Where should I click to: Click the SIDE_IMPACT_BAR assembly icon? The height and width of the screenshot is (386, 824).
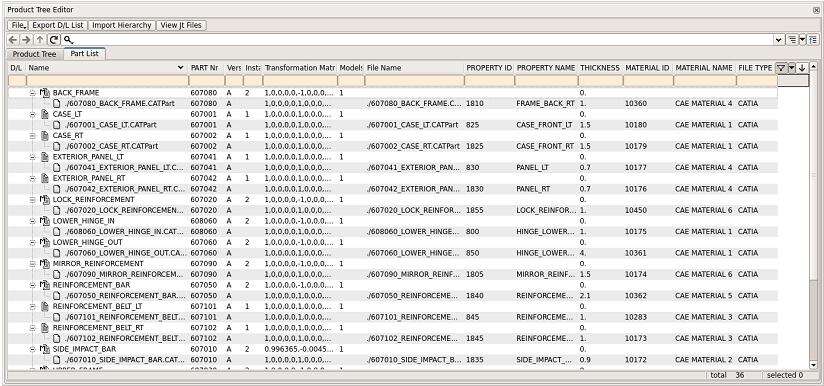coord(45,349)
